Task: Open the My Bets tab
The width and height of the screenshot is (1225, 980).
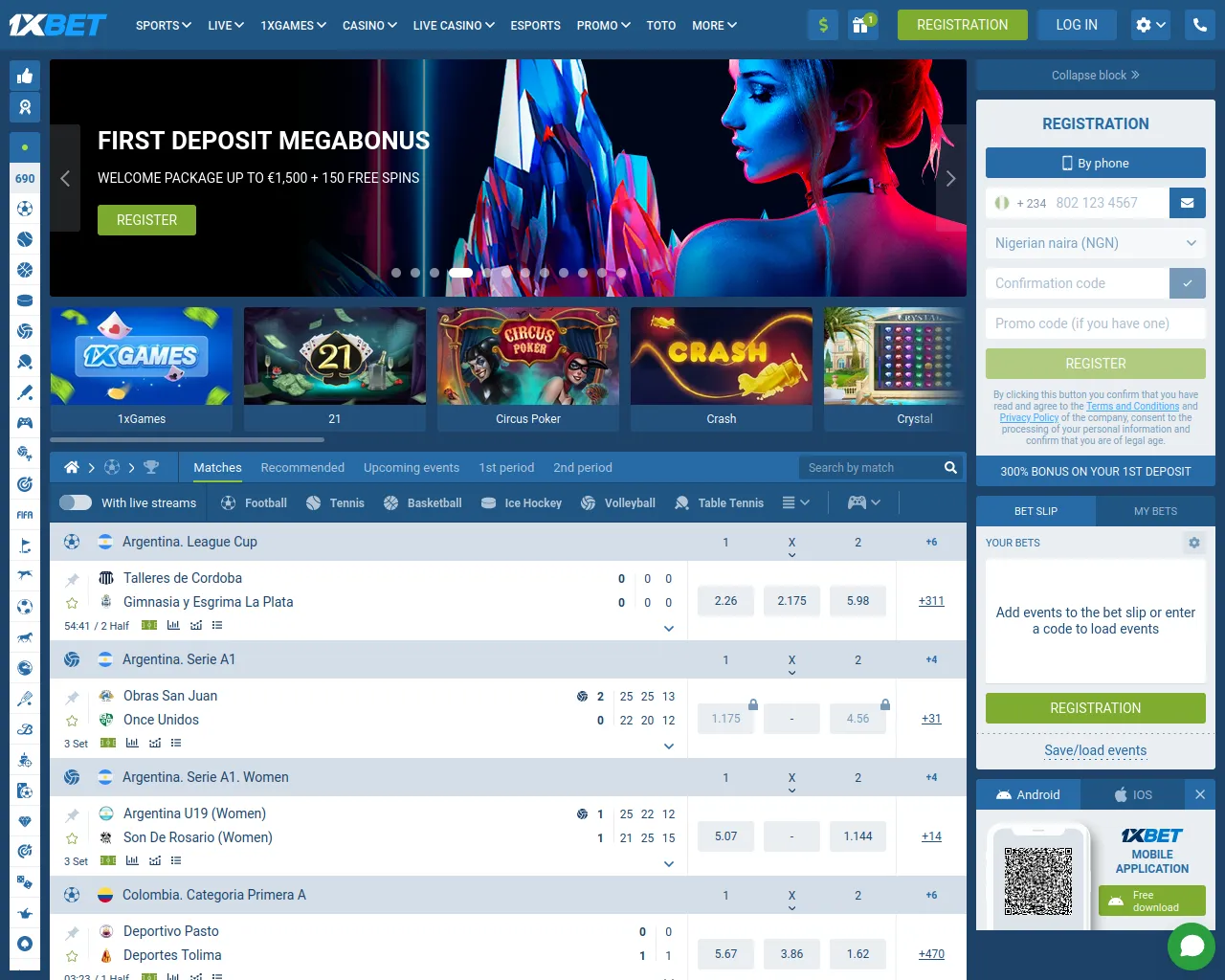Action: pos(1155,511)
